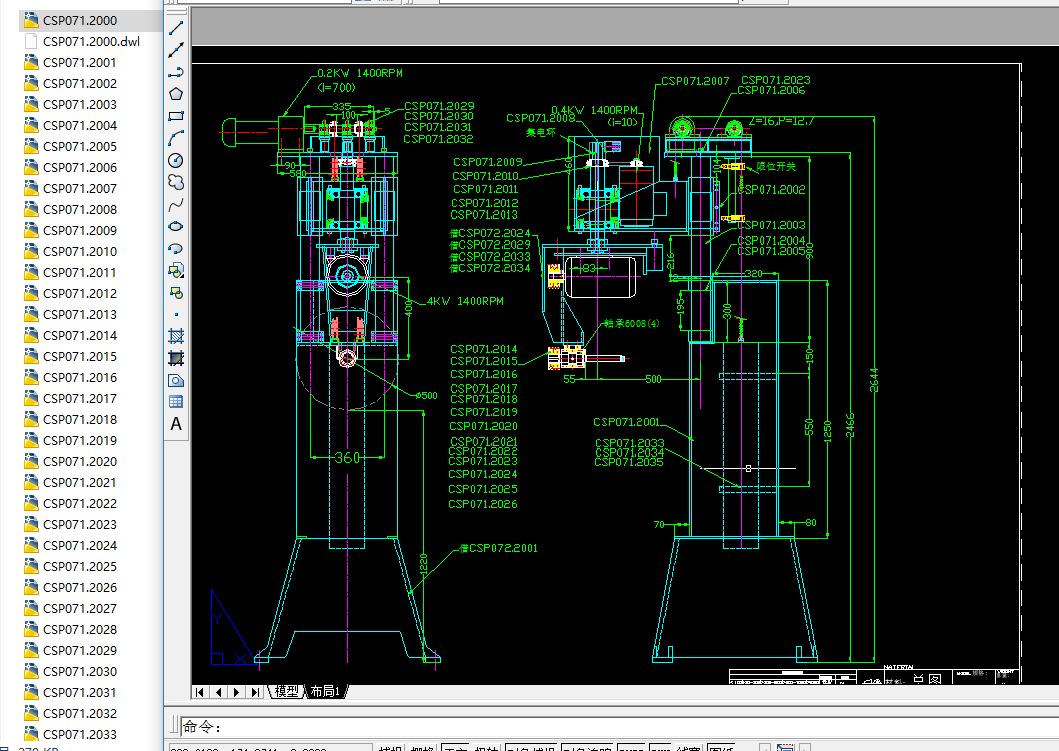Select the Region tool
1059x751 pixels.
176,380
